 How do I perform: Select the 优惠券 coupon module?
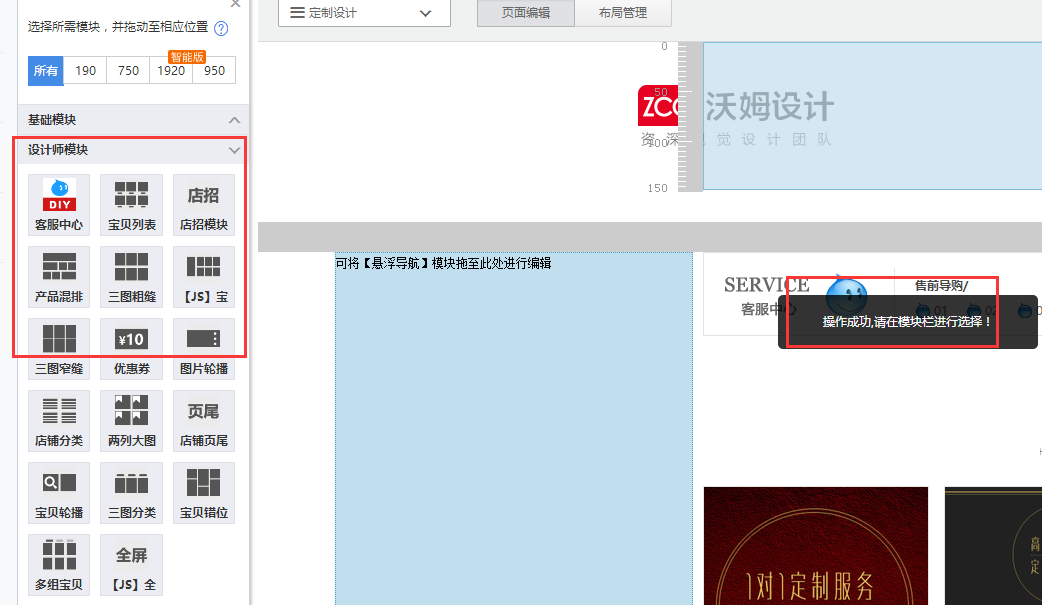point(131,348)
